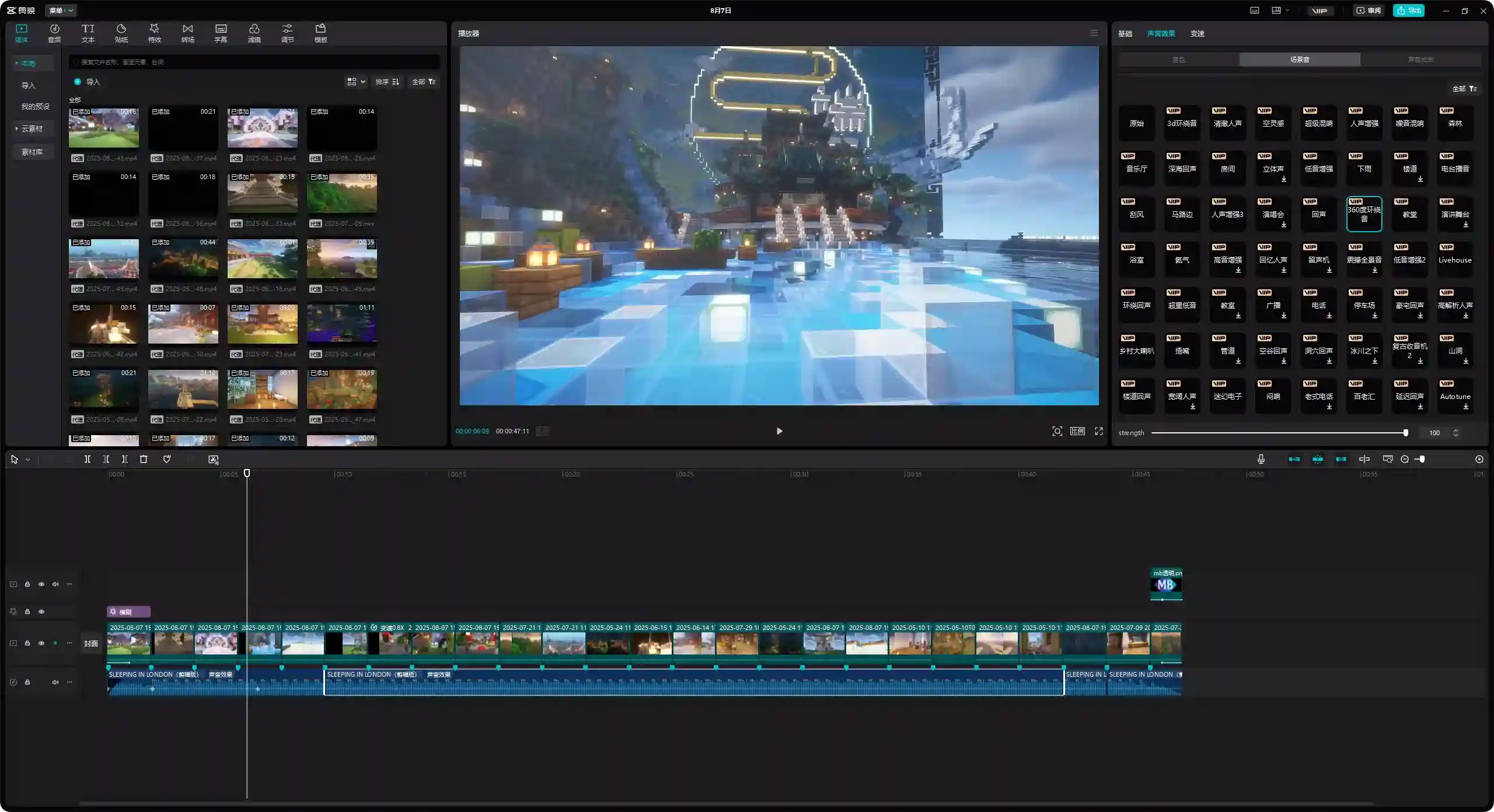
Task: Hide the top overlay video track
Action: coord(41,584)
